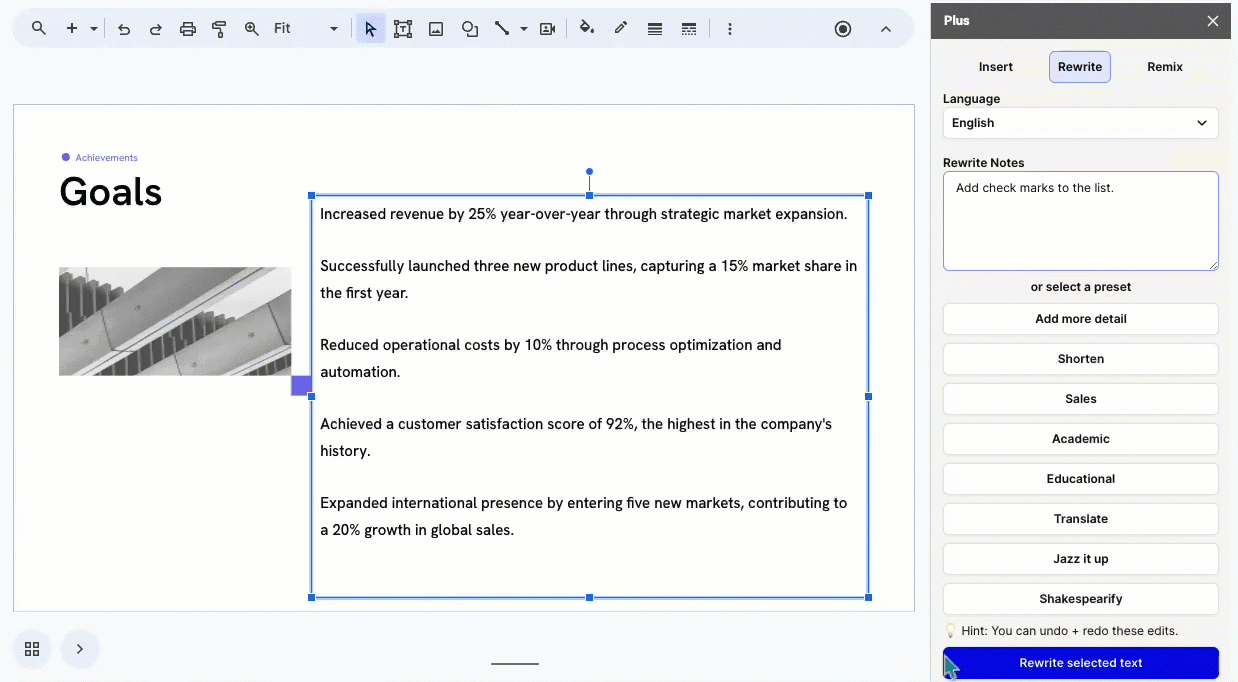Click the Rewrite selected text button

1081,663
